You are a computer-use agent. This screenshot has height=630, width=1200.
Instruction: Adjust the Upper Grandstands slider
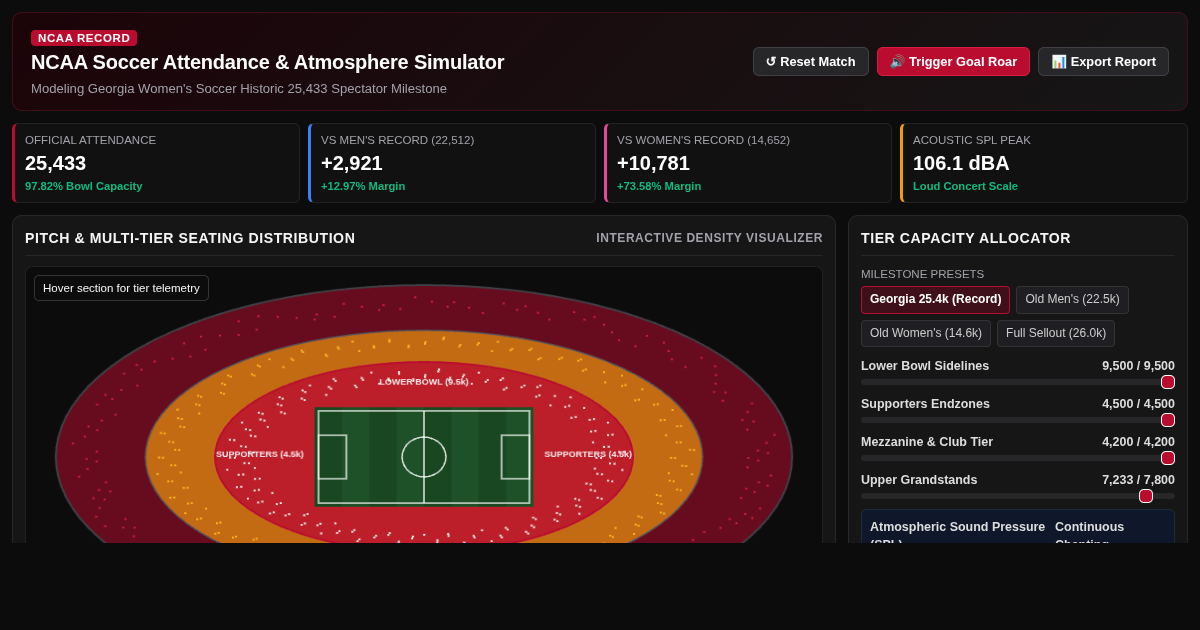[x=1018, y=496]
